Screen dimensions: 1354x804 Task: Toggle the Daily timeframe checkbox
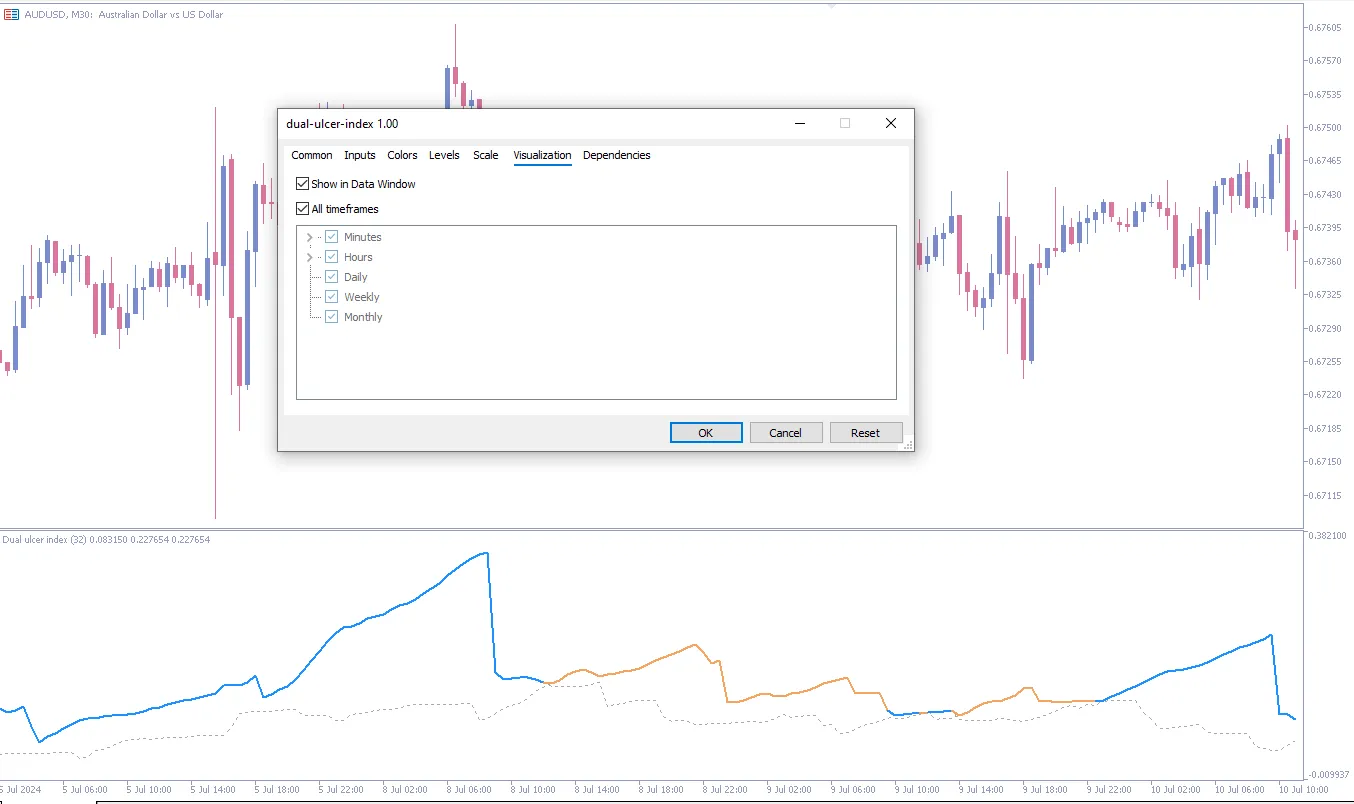tap(332, 277)
